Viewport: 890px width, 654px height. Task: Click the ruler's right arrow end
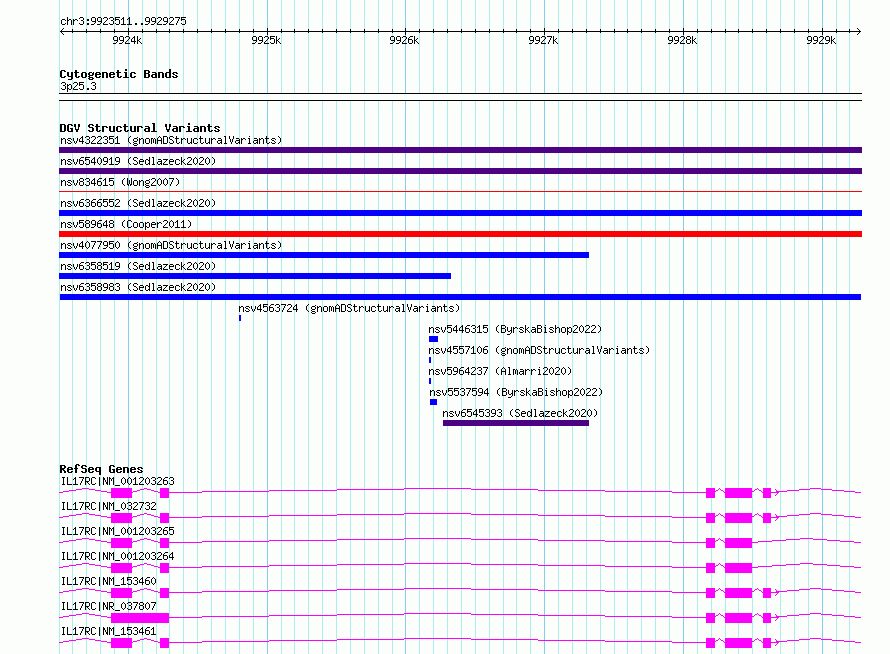[859, 31]
